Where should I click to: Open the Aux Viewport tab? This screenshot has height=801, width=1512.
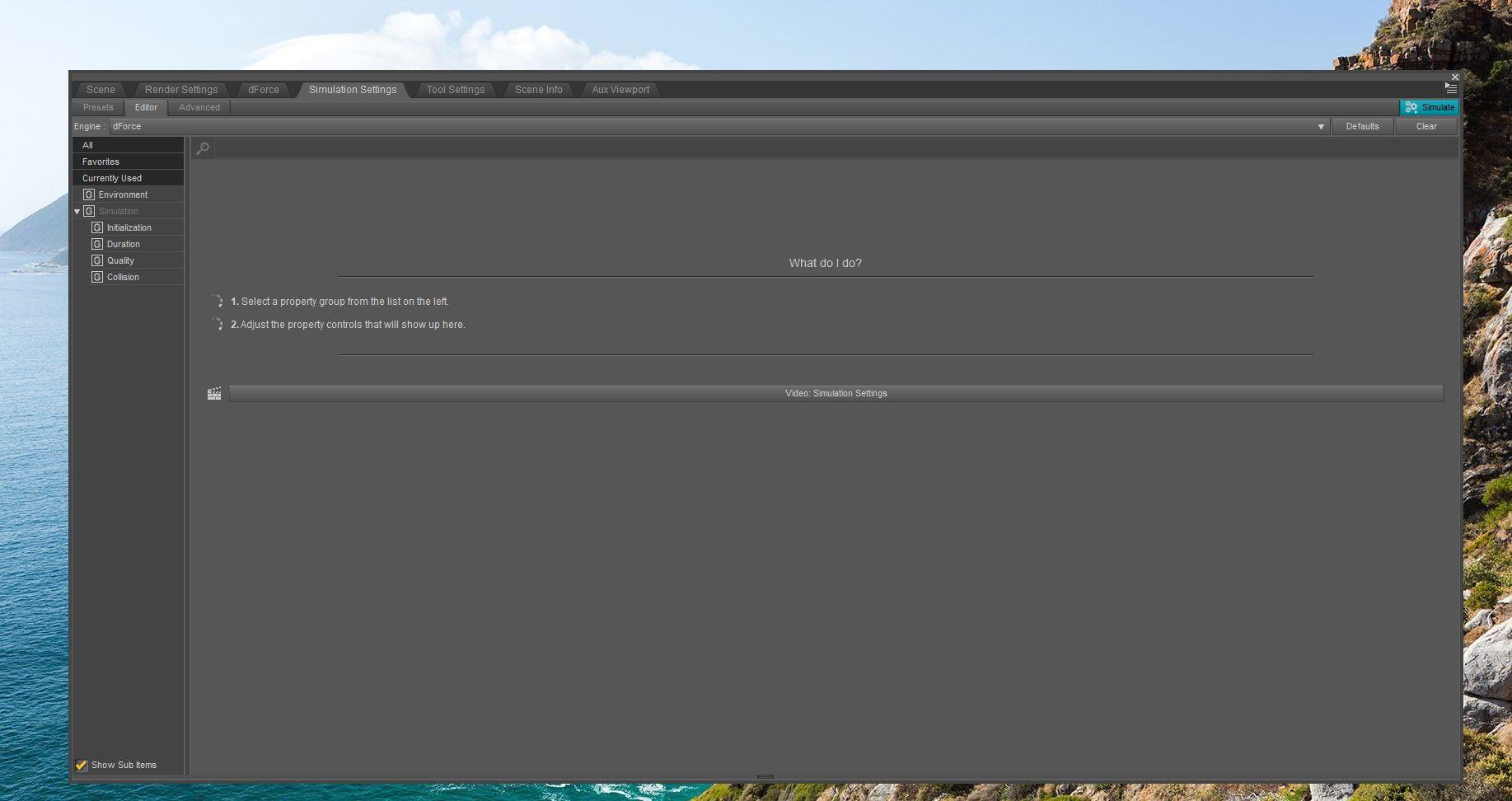[620, 90]
